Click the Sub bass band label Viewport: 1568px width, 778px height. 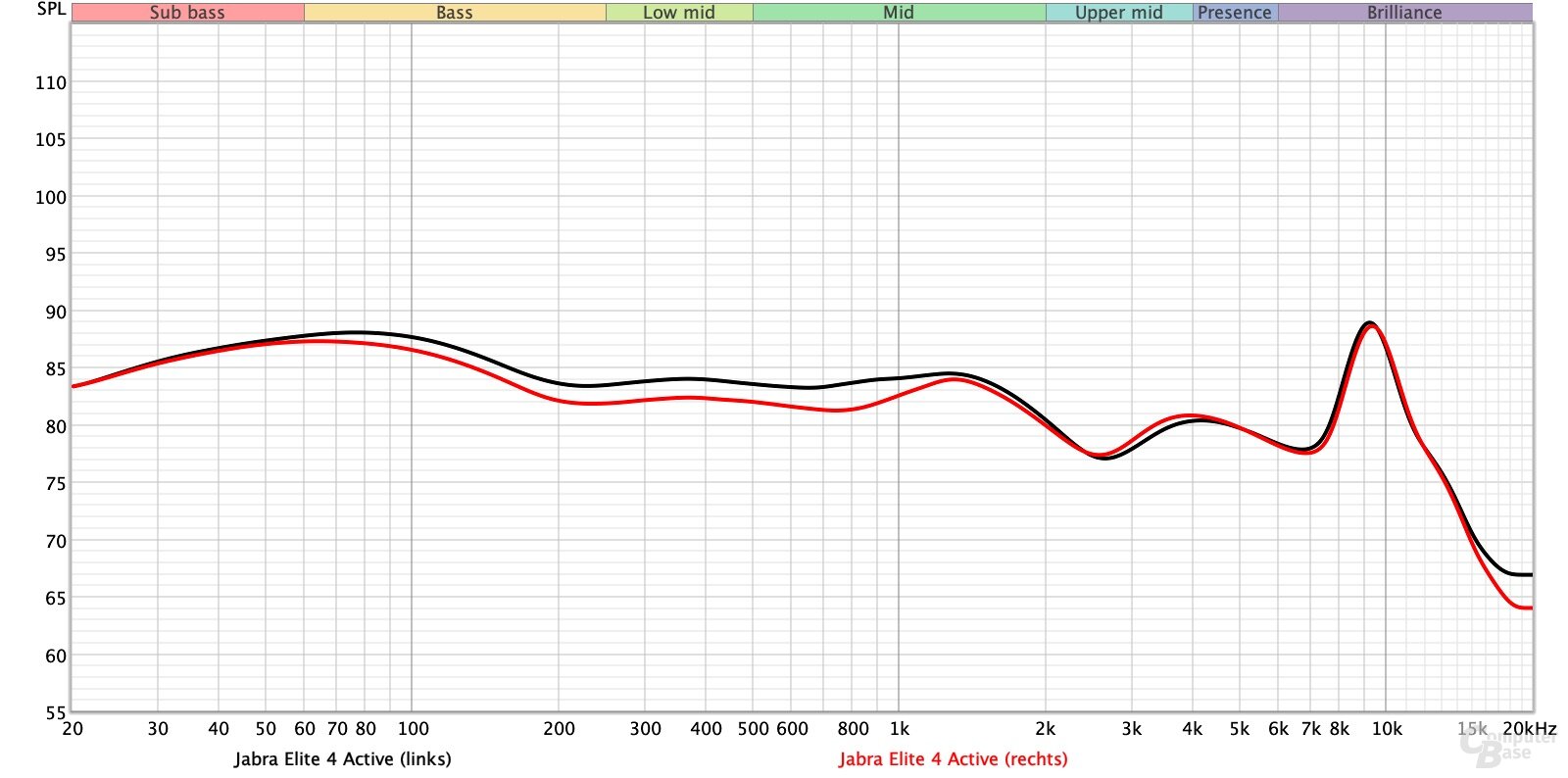click(187, 13)
